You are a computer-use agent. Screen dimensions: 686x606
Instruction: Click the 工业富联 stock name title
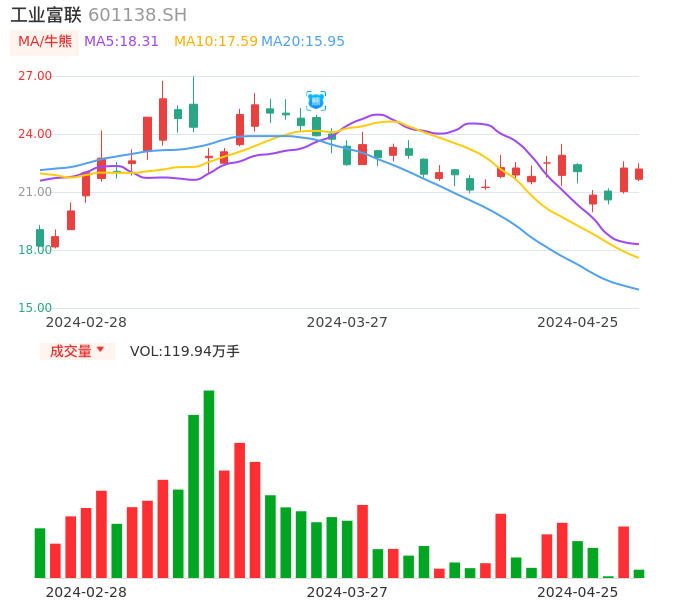pyautogui.click(x=46, y=15)
